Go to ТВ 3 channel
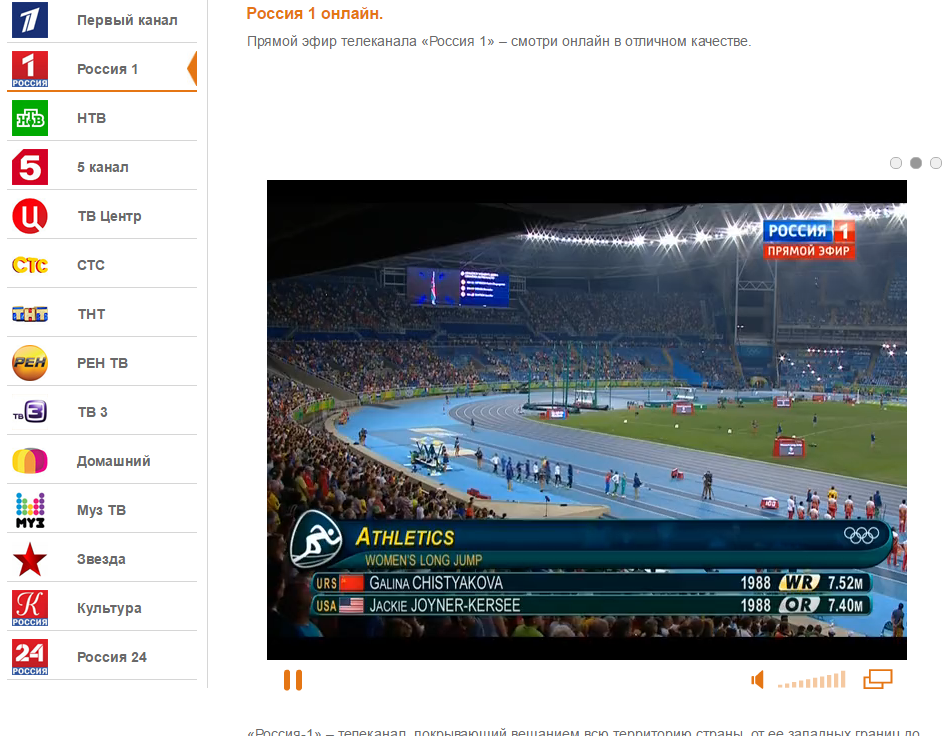 [92, 412]
